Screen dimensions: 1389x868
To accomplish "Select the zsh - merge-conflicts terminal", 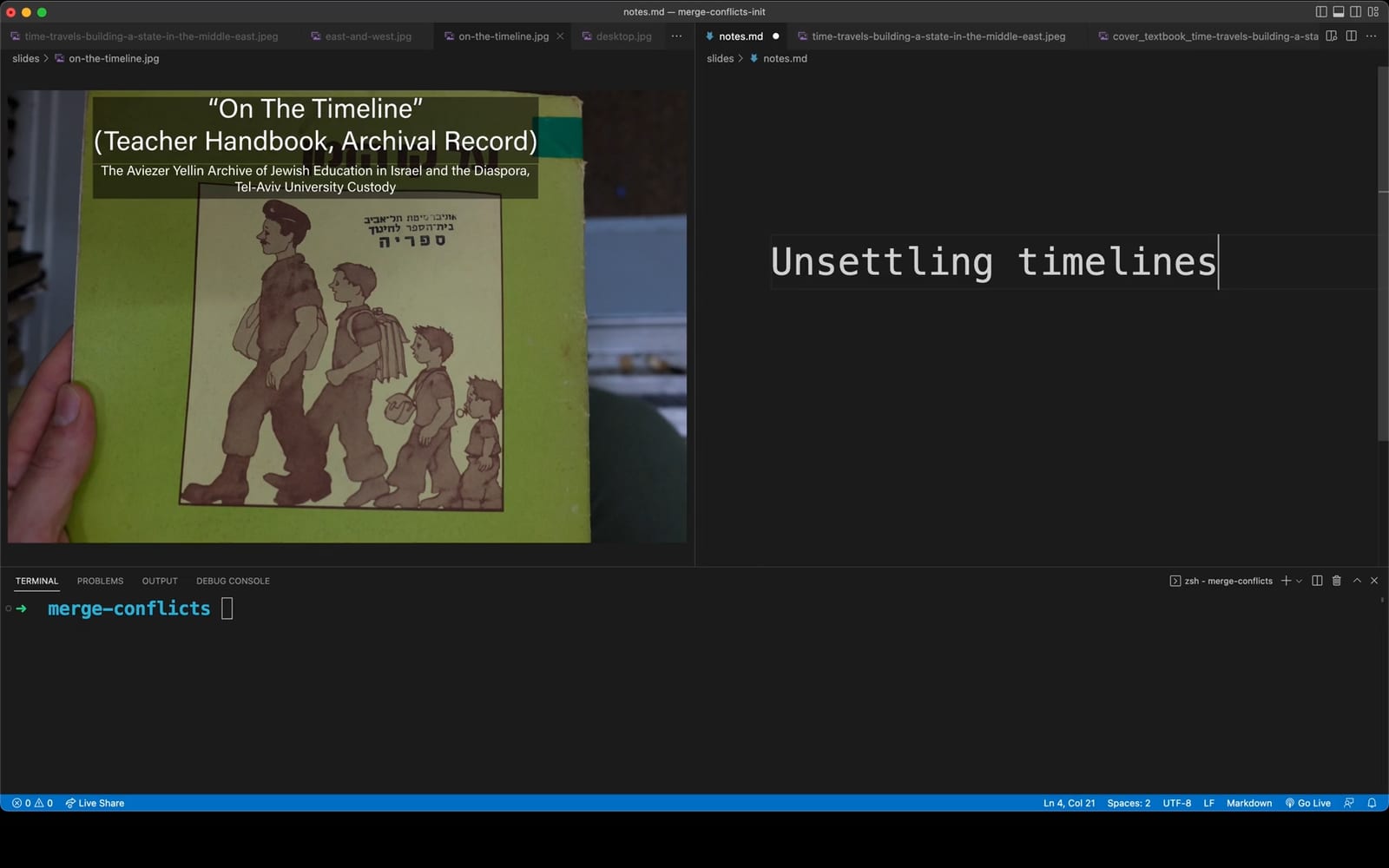I will tap(1221, 581).
